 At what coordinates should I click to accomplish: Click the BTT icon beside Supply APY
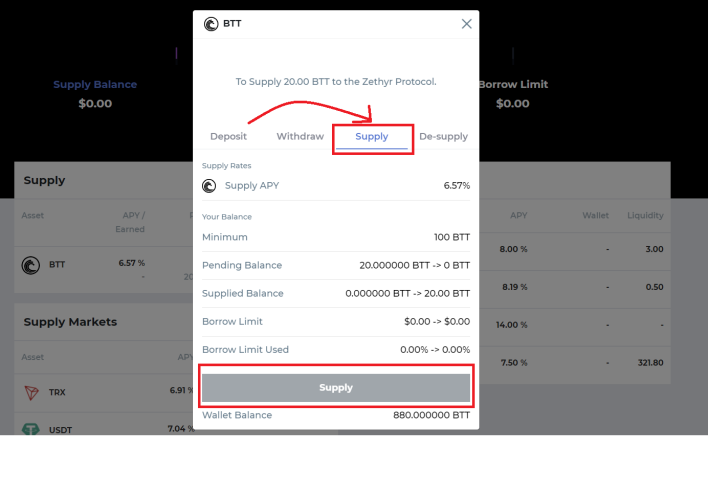tap(209, 186)
